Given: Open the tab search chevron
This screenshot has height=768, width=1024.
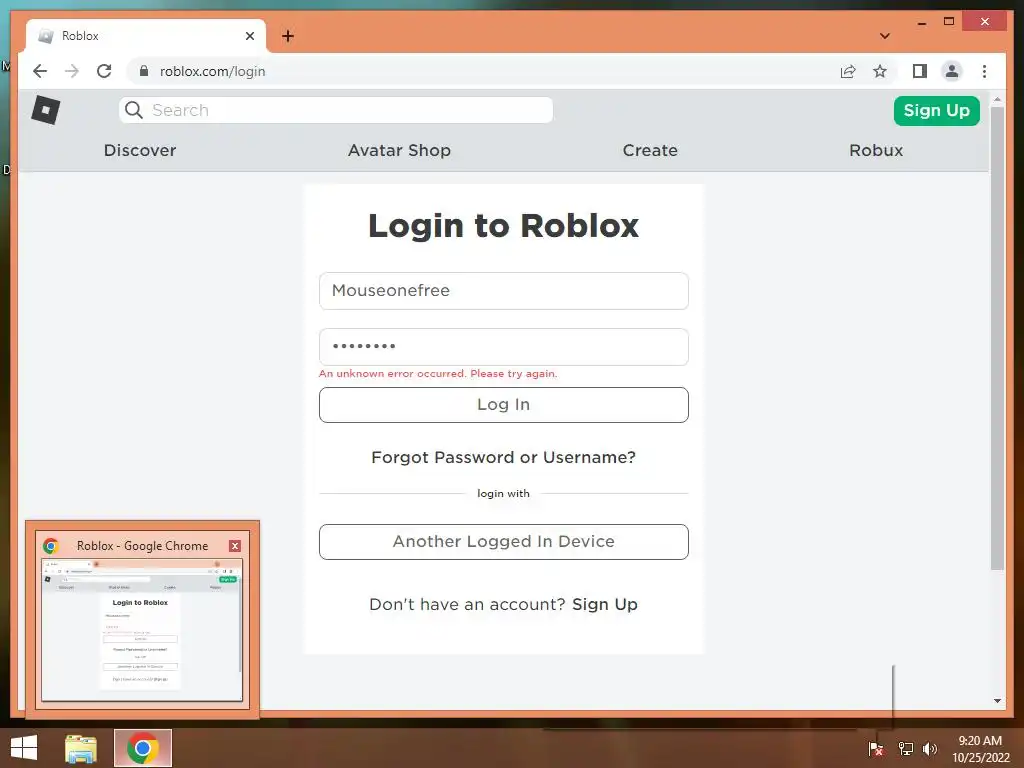Looking at the screenshot, I should pyautogui.click(x=884, y=36).
